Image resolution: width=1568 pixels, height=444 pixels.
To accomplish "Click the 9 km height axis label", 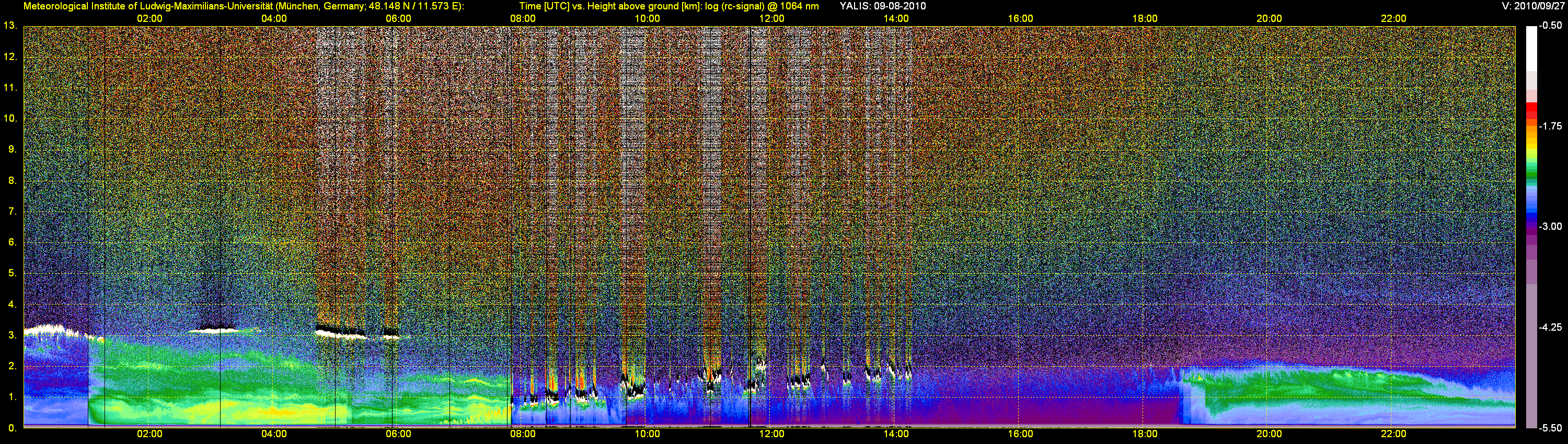I will 12,149.
